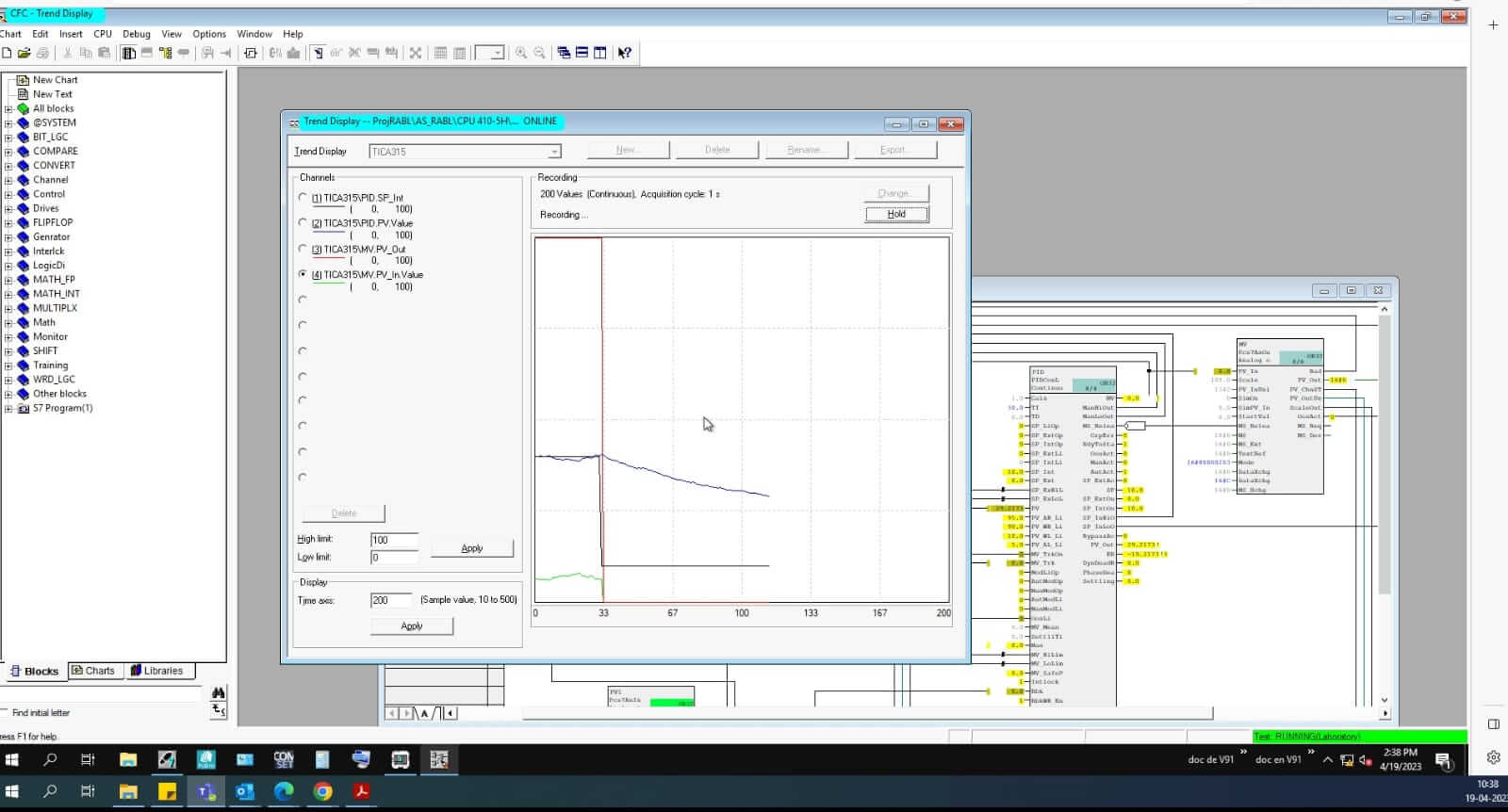Expand the S7 Program(1) tree node

pyautogui.click(x=8, y=409)
